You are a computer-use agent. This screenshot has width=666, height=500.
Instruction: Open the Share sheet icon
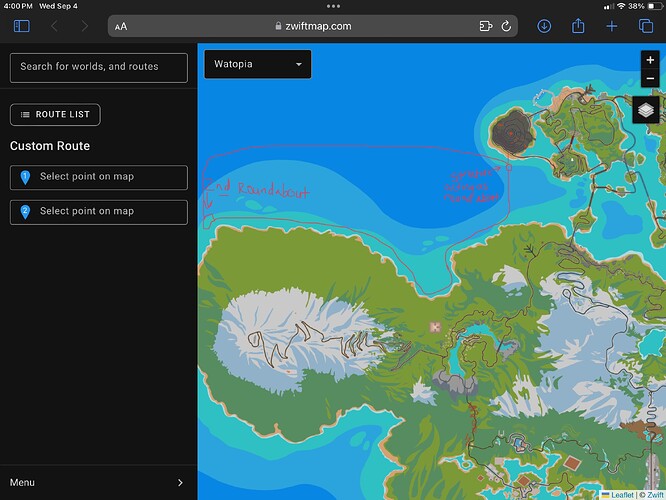[578, 26]
